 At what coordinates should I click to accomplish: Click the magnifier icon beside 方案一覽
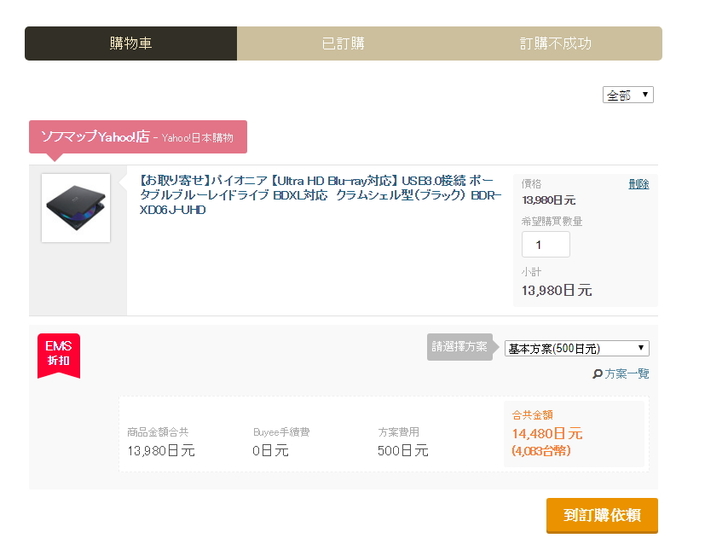pyautogui.click(x=597, y=374)
